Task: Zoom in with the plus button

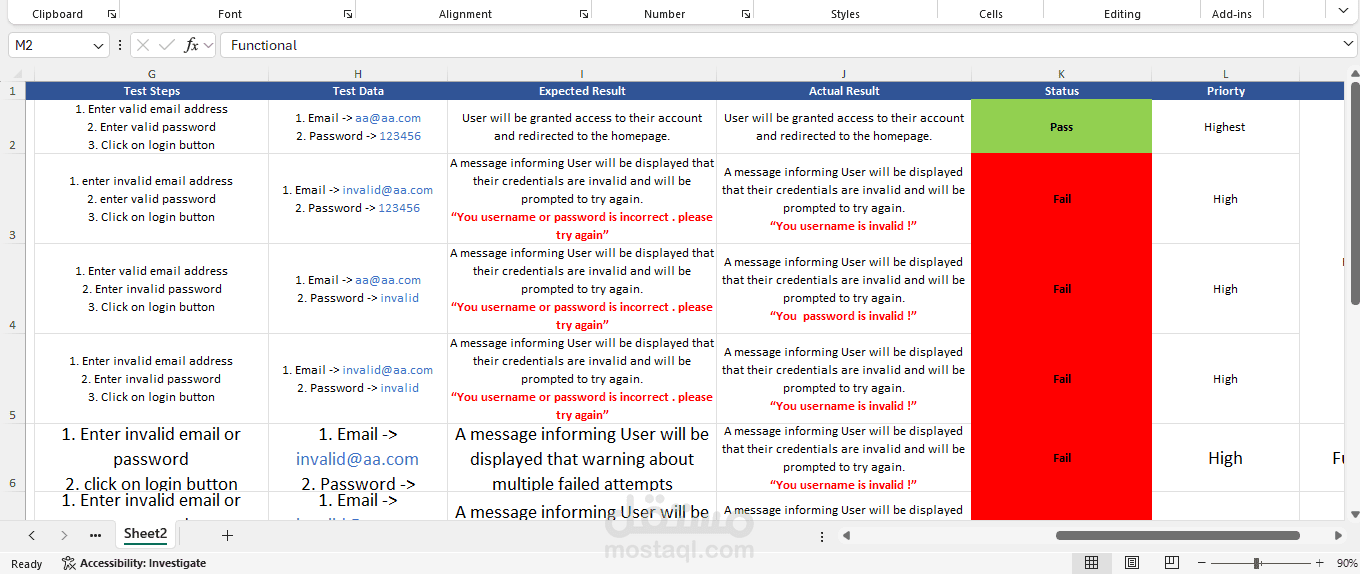Action: click(x=1320, y=563)
